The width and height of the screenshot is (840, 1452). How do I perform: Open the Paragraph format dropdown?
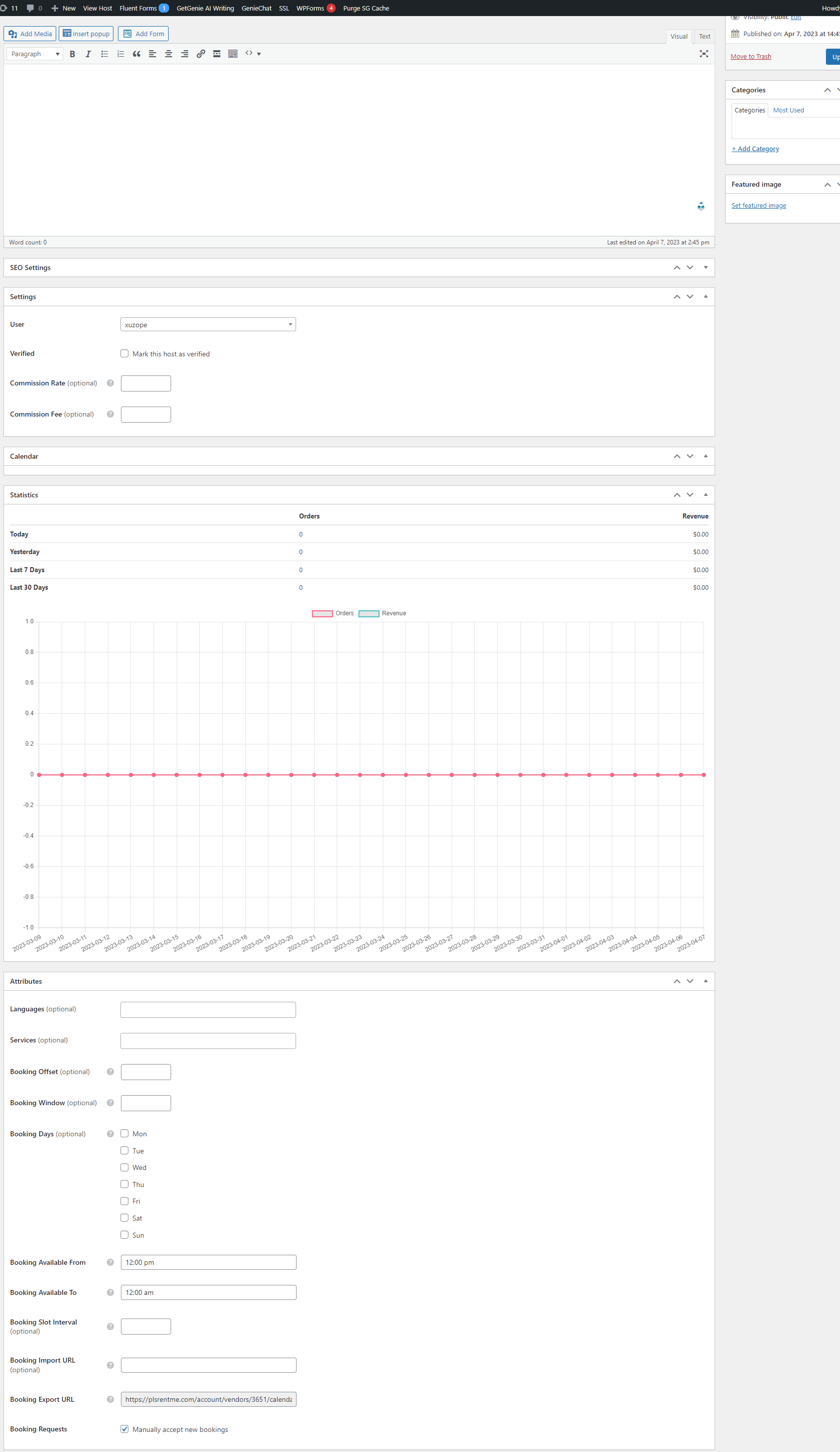(x=35, y=54)
